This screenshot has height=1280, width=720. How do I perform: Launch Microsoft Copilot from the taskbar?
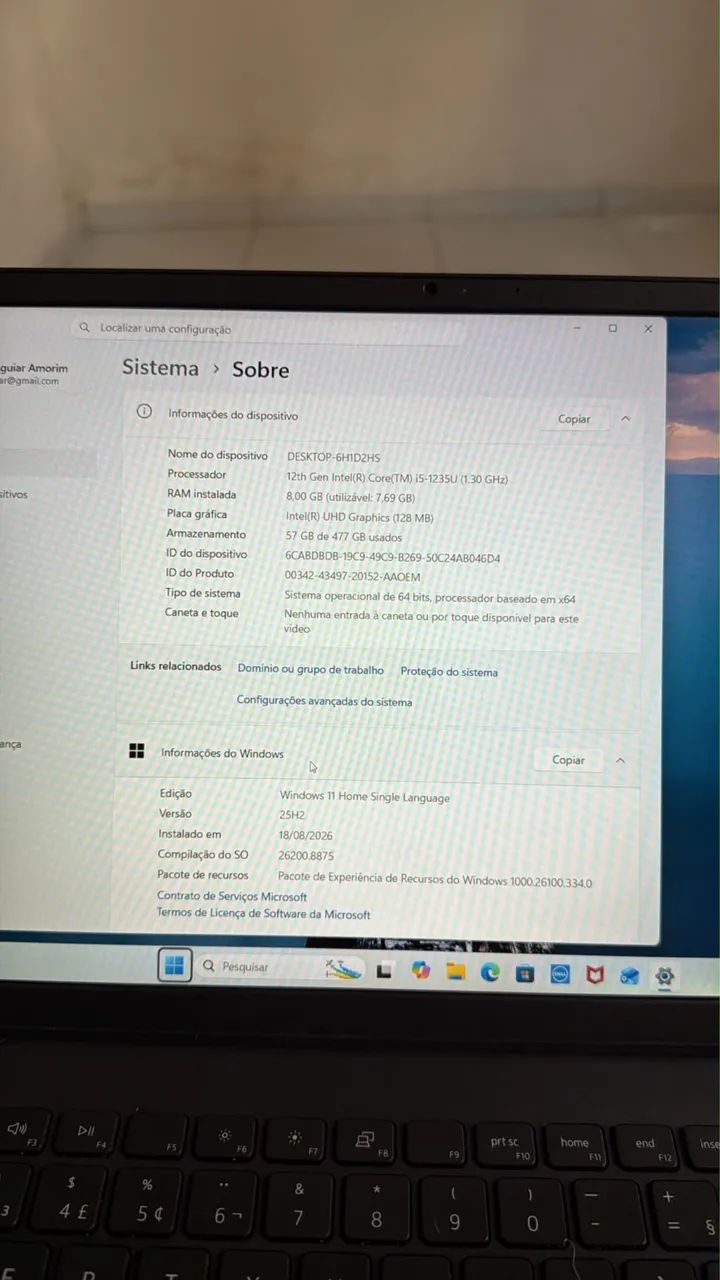coord(420,970)
